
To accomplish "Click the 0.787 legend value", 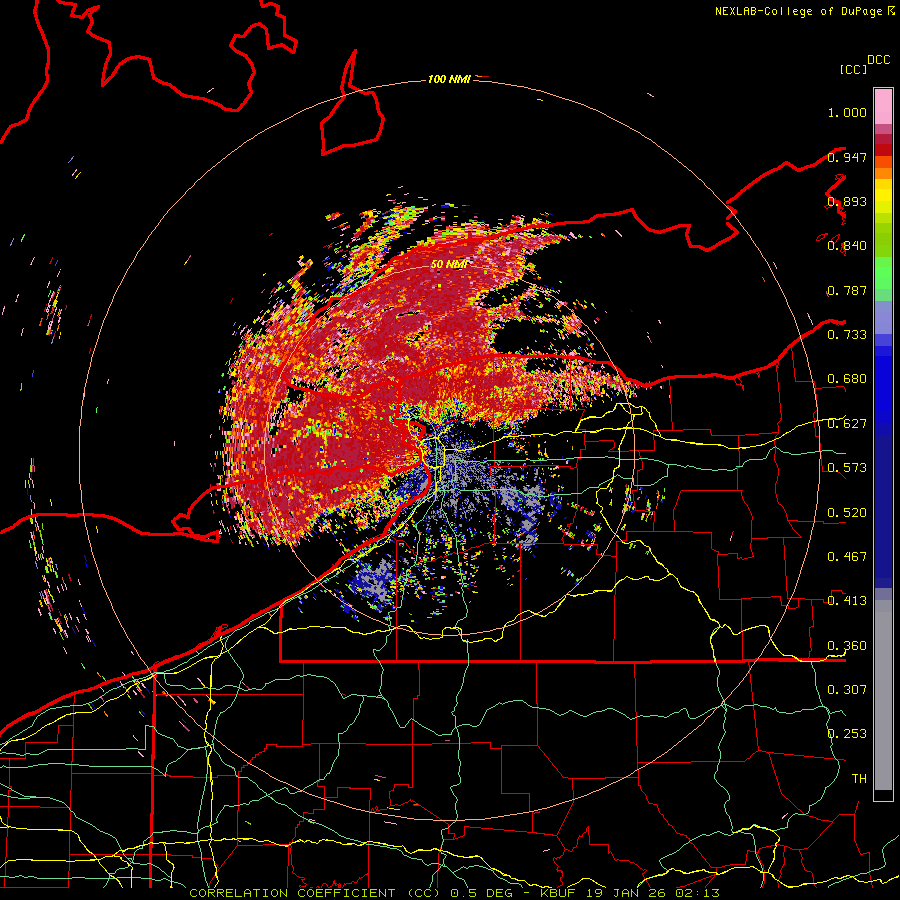I will pyautogui.click(x=847, y=290).
